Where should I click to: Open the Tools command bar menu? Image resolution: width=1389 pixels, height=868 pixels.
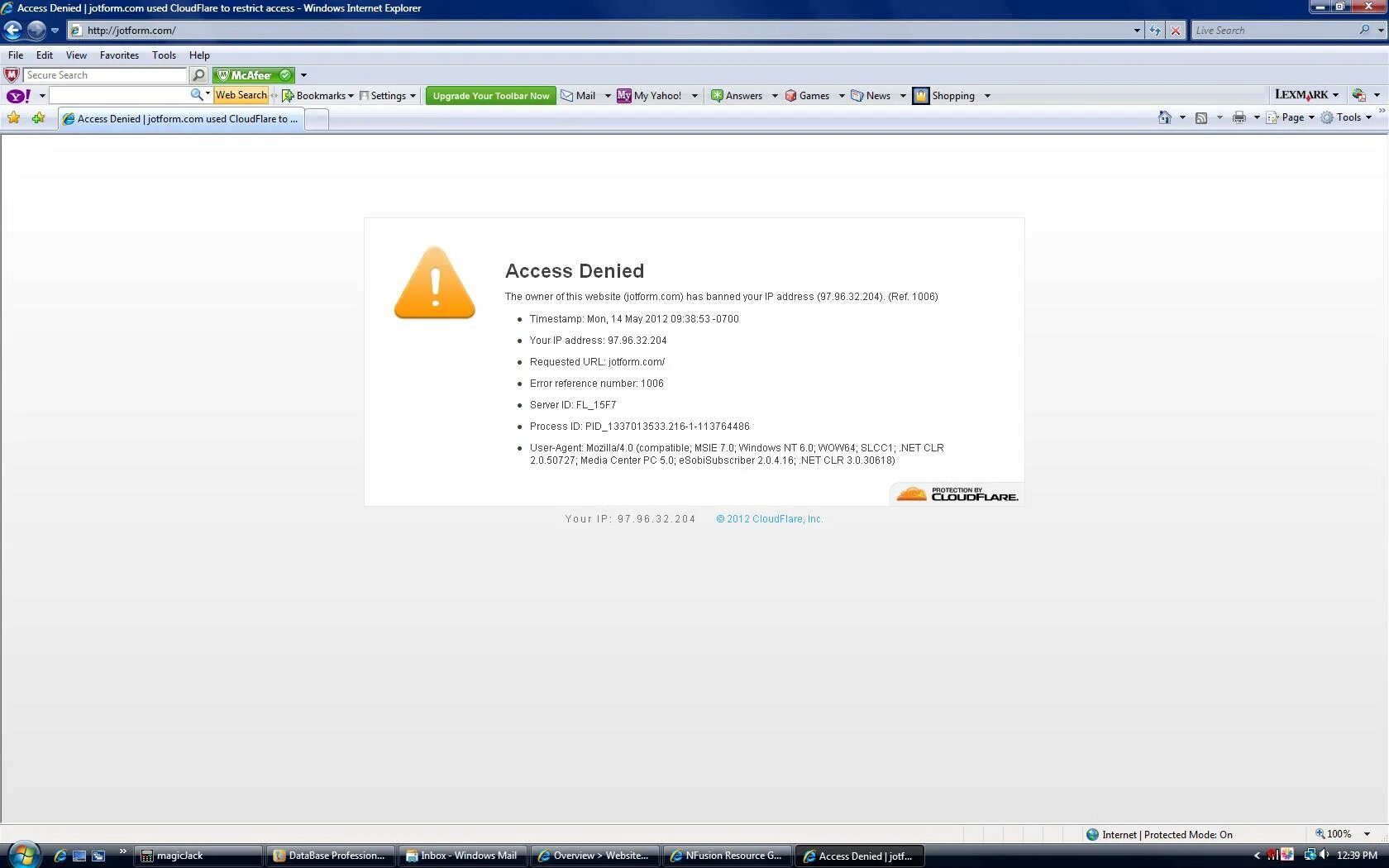[1346, 117]
